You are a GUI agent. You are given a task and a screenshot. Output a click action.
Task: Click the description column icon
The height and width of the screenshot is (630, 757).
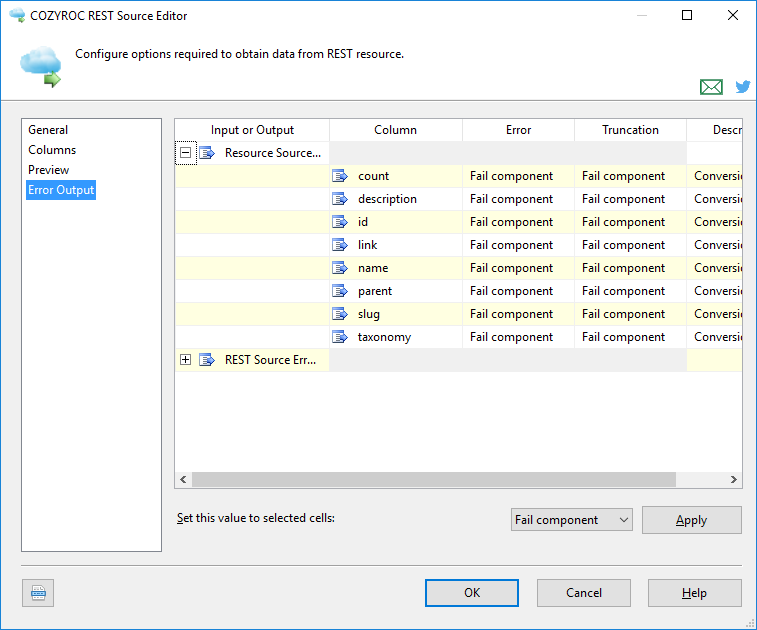(x=340, y=199)
